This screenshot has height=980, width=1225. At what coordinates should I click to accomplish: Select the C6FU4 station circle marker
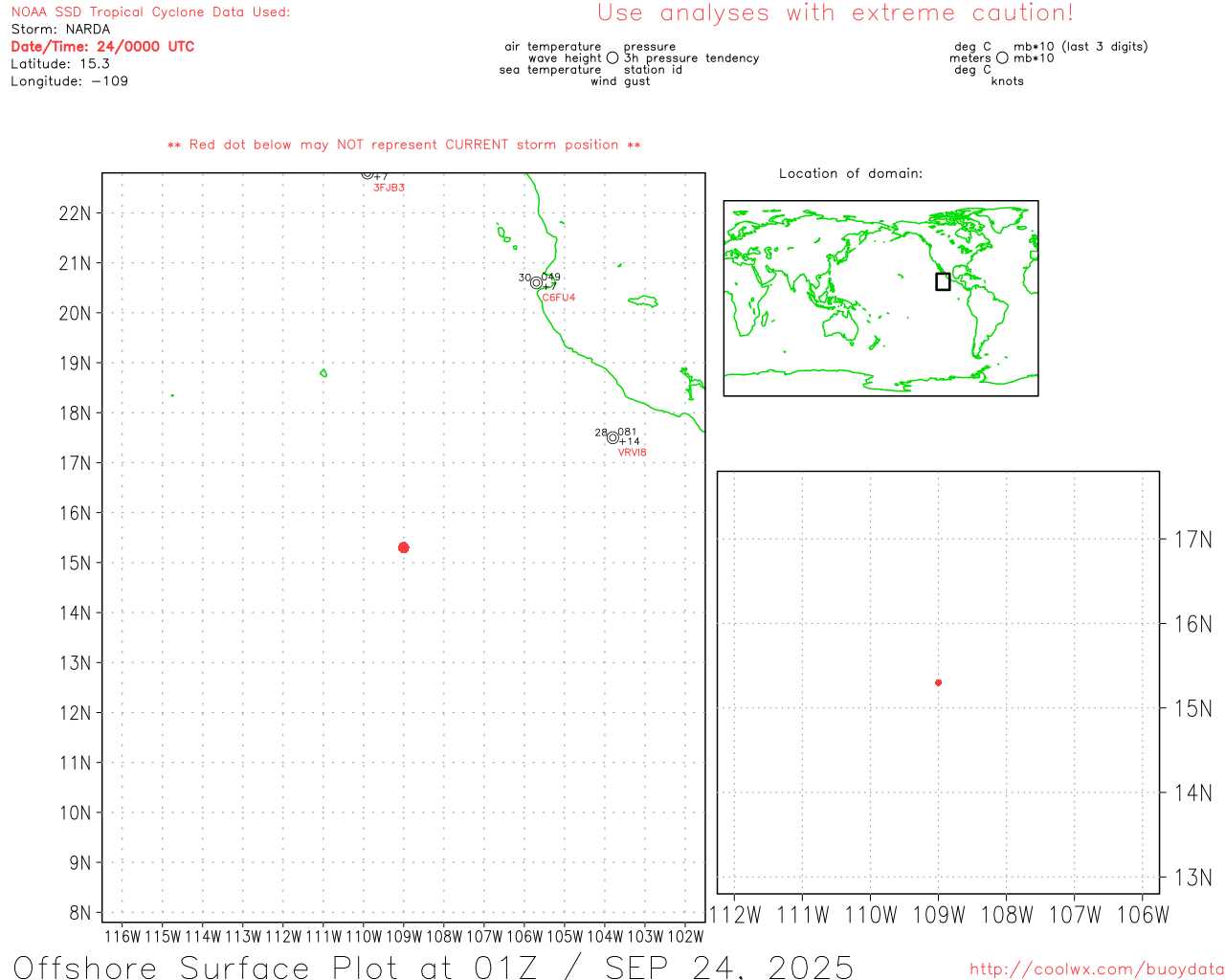[x=536, y=283]
